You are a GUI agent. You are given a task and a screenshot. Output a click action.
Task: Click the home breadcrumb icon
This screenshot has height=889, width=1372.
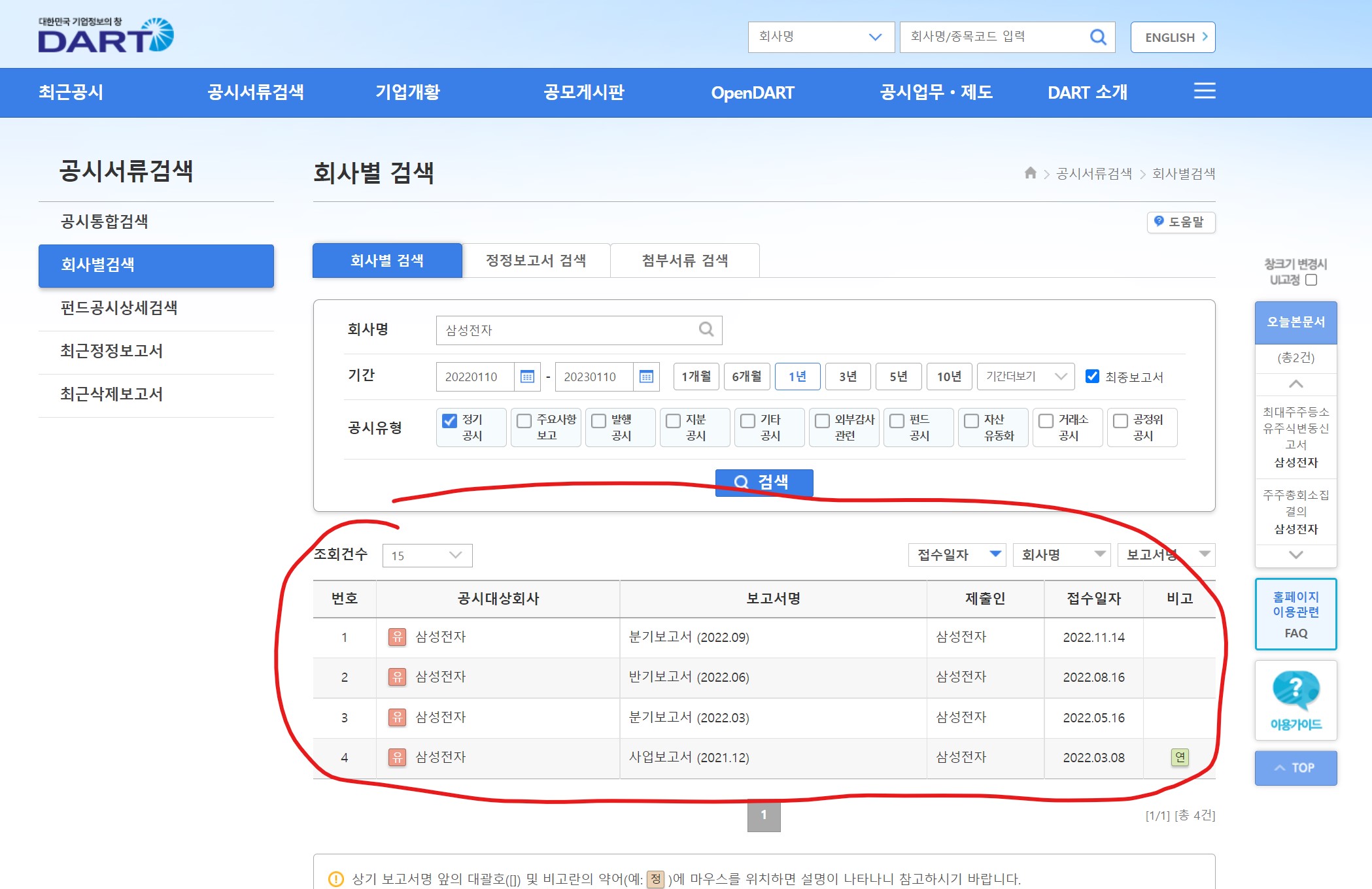point(1030,173)
